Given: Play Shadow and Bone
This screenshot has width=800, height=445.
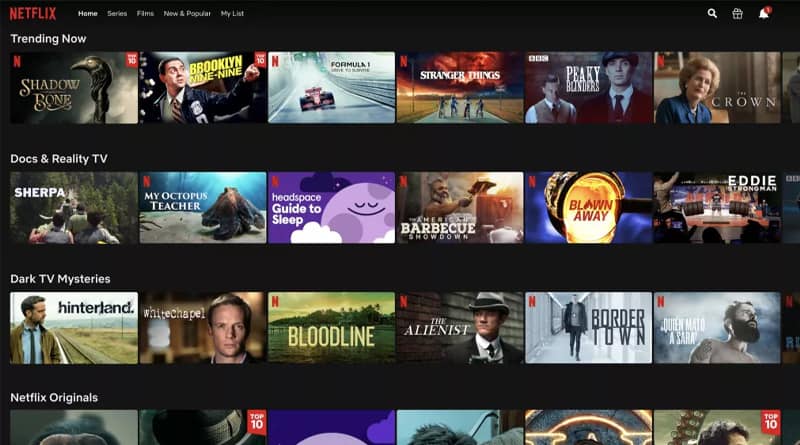Looking at the screenshot, I should (x=74, y=87).
